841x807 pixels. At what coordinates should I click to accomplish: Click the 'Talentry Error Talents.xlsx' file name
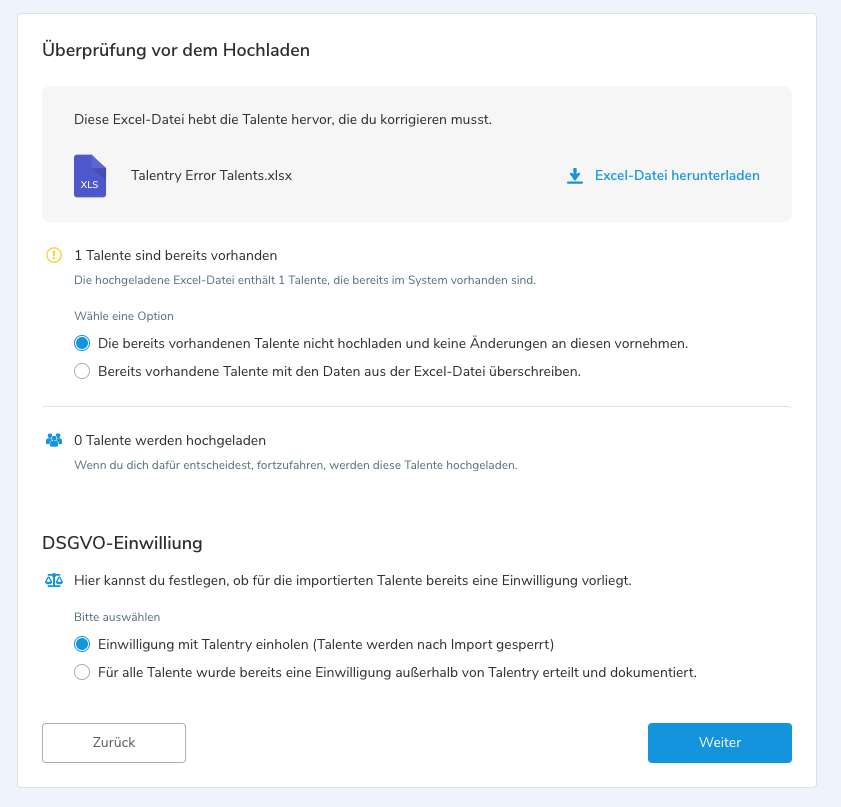[211, 176]
